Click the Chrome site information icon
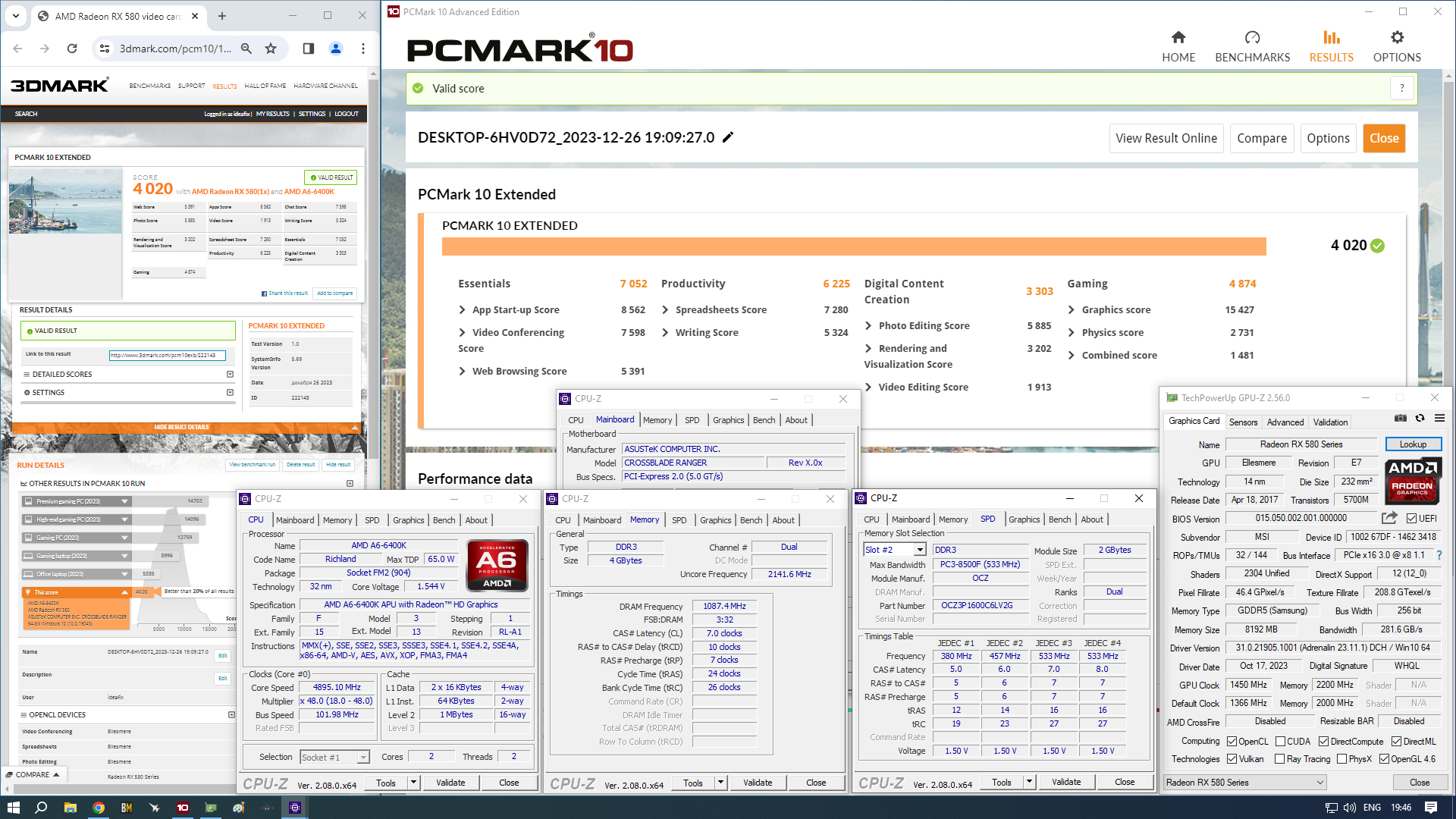The width and height of the screenshot is (1456, 819). [105, 49]
